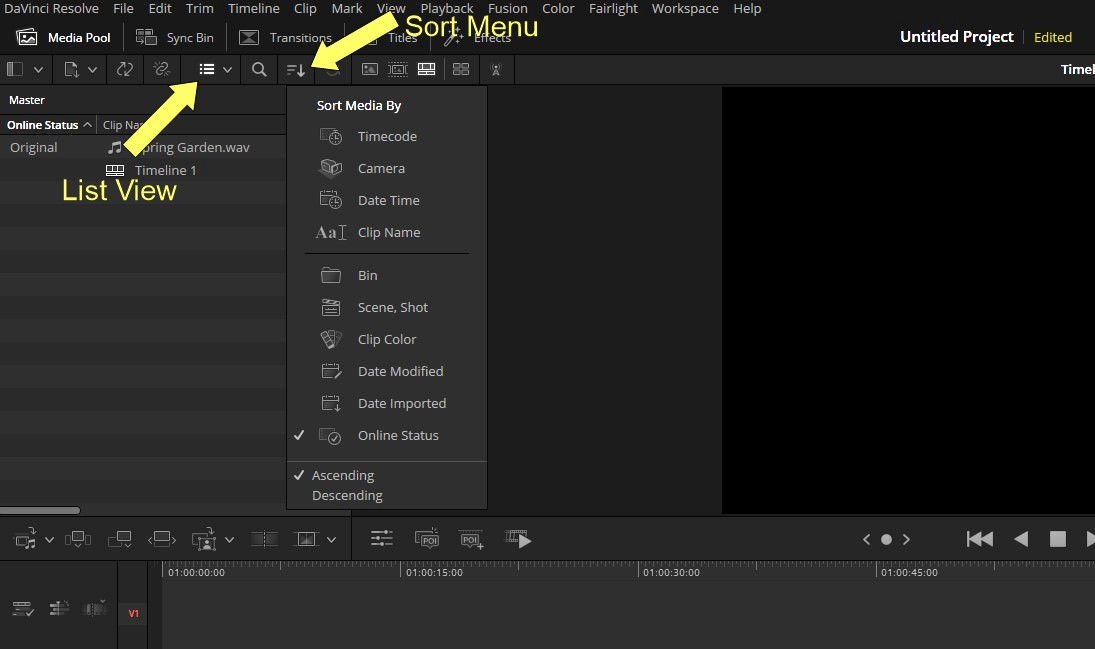
Task: Expand the List View mode dropdown arrow
Action: pyautogui.click(x=227, y=70)
